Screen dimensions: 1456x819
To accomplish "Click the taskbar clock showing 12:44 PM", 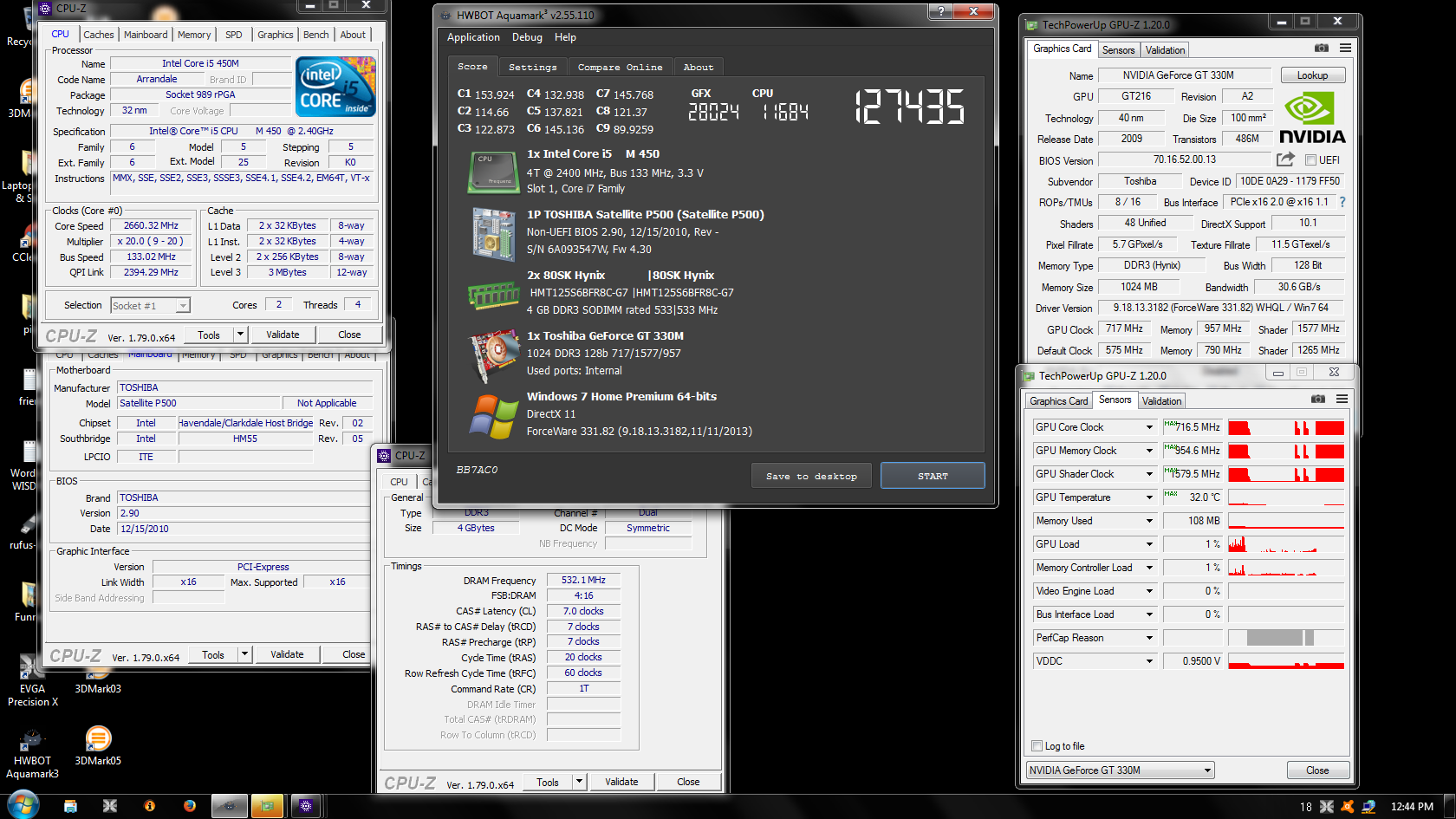I will pyautogui.click(x=1412, y=806).
